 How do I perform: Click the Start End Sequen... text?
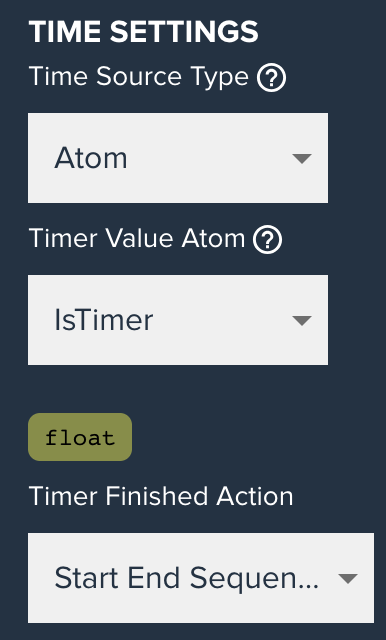click(x=186, y=578)
